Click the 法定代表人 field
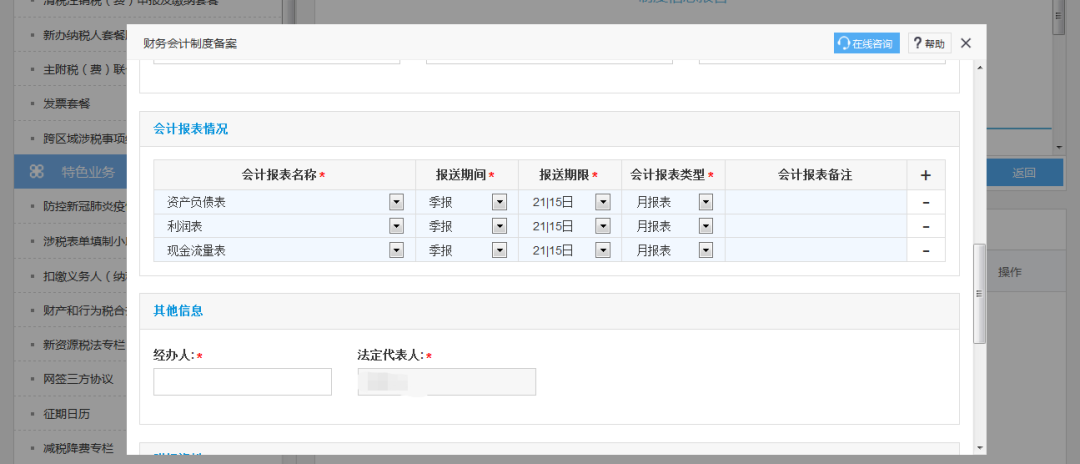The width and height of the screenshot is (1080, 464). tap(447, 381)
